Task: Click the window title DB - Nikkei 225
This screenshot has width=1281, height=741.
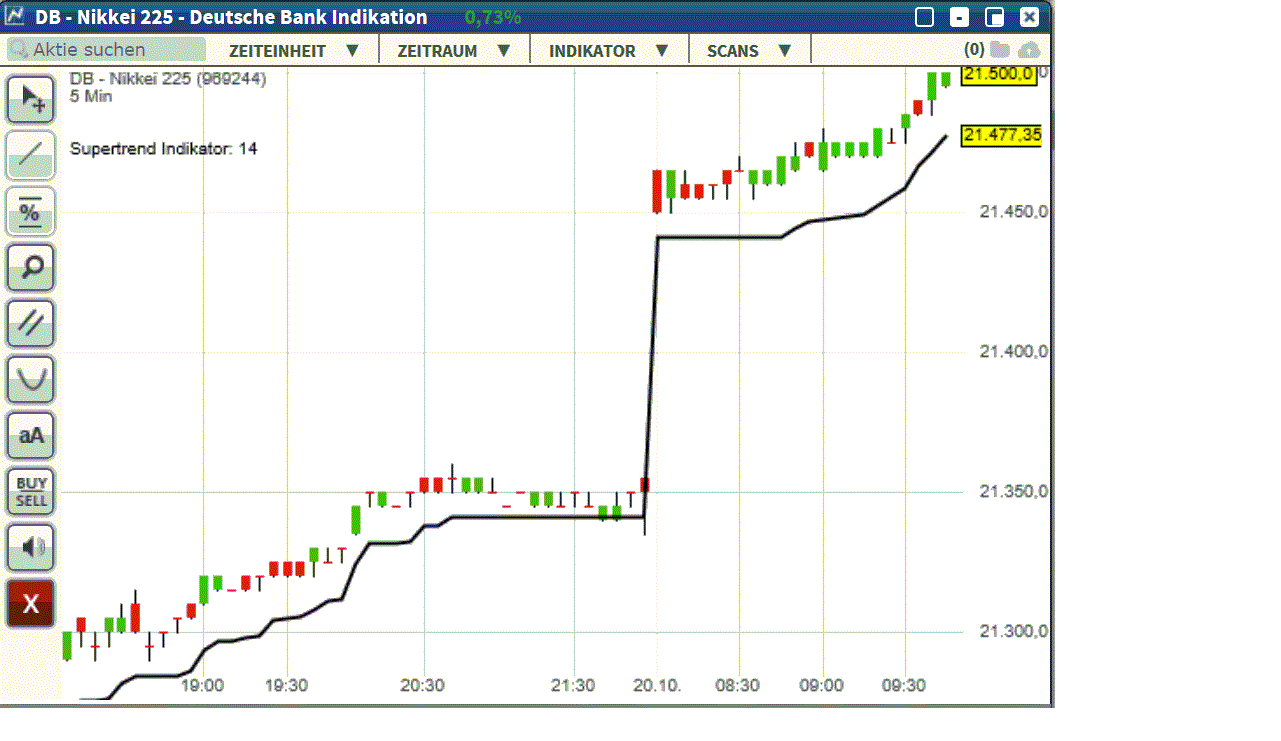Action: point(231,17)
